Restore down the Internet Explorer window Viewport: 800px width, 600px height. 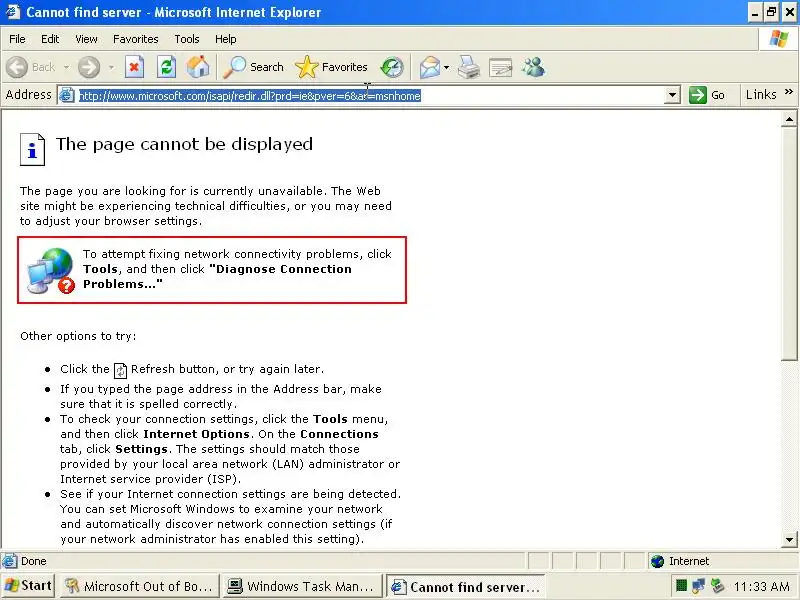coord(771,12)
